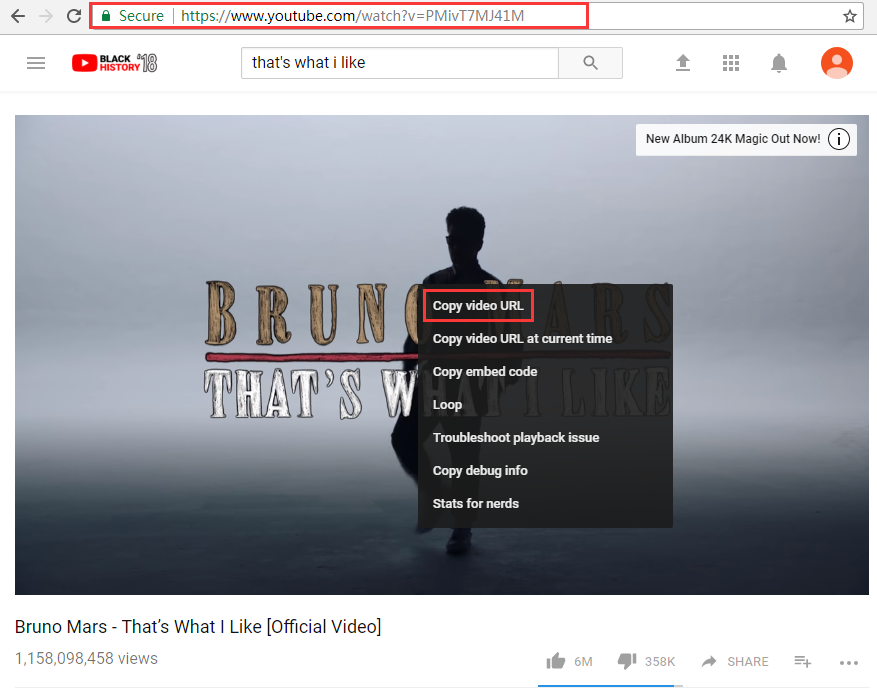Open the account avatar menu

pos(837,63)
